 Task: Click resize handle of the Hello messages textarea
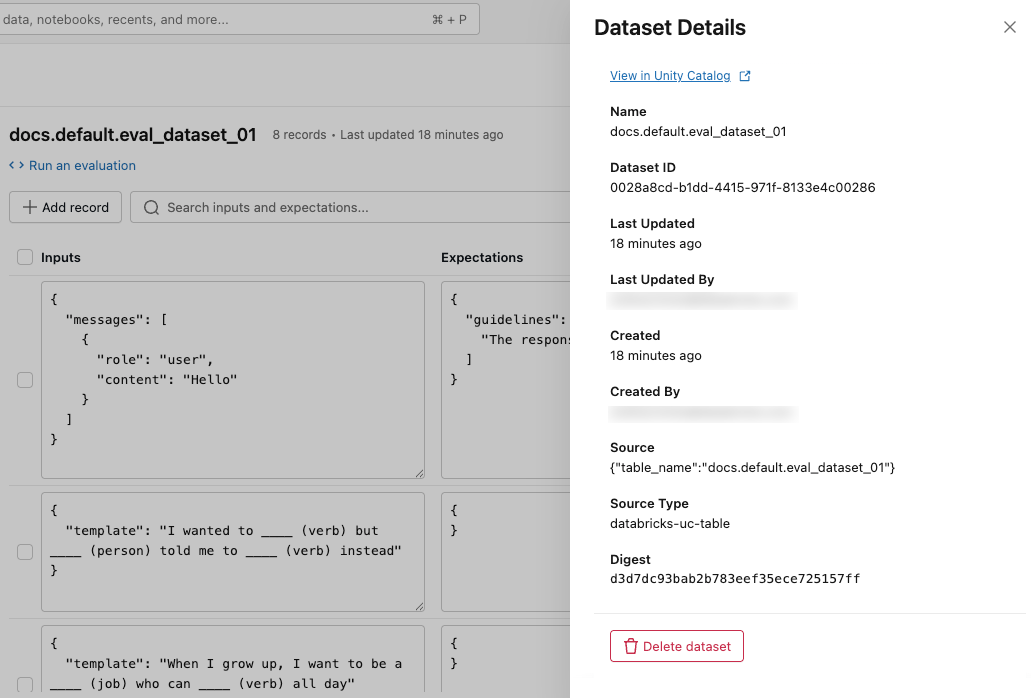(x=419, y=473)
